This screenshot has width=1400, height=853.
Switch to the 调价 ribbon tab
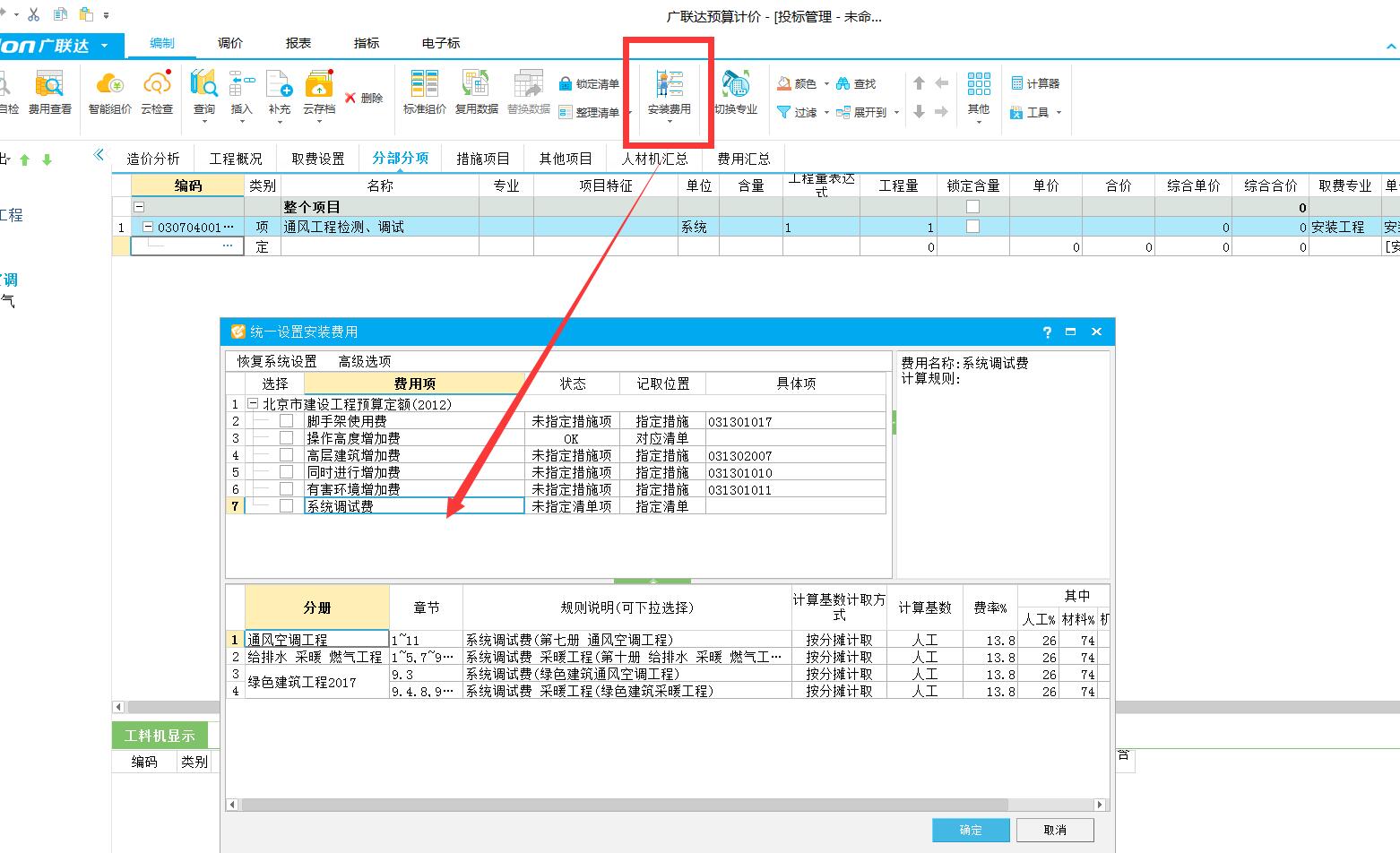[230, 43]
